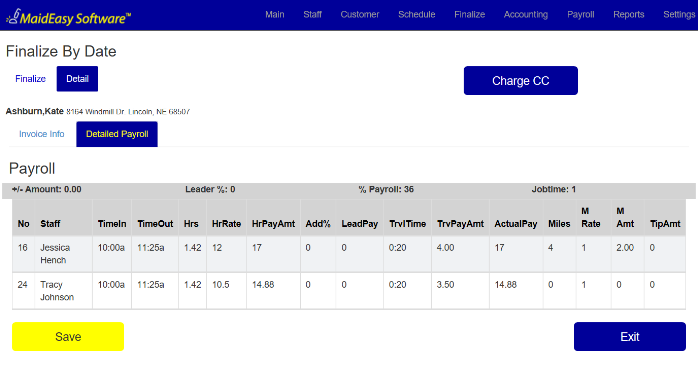Select the Detail tab

[77, 79]
